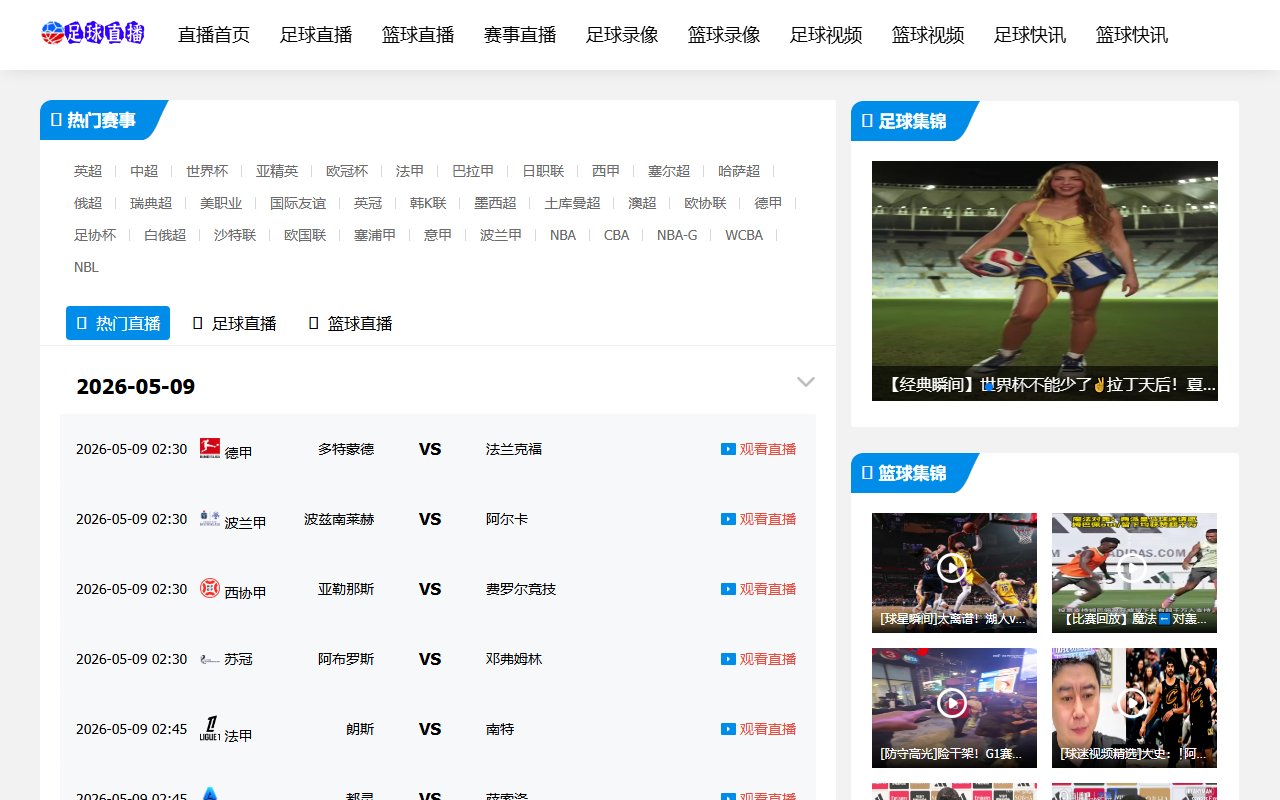Open 足球录像 navigation item
This screenshot has height=800, width=1280.
[622, 35]
